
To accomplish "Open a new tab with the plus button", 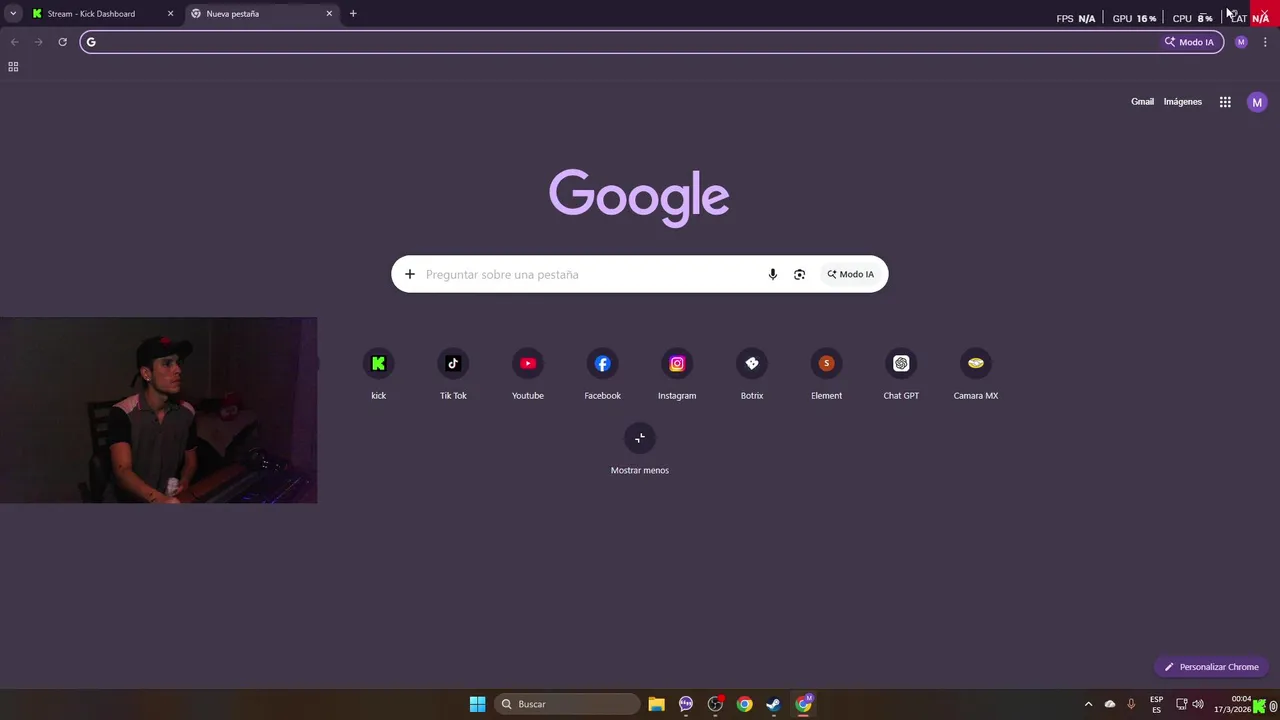I will coord(353,14).
